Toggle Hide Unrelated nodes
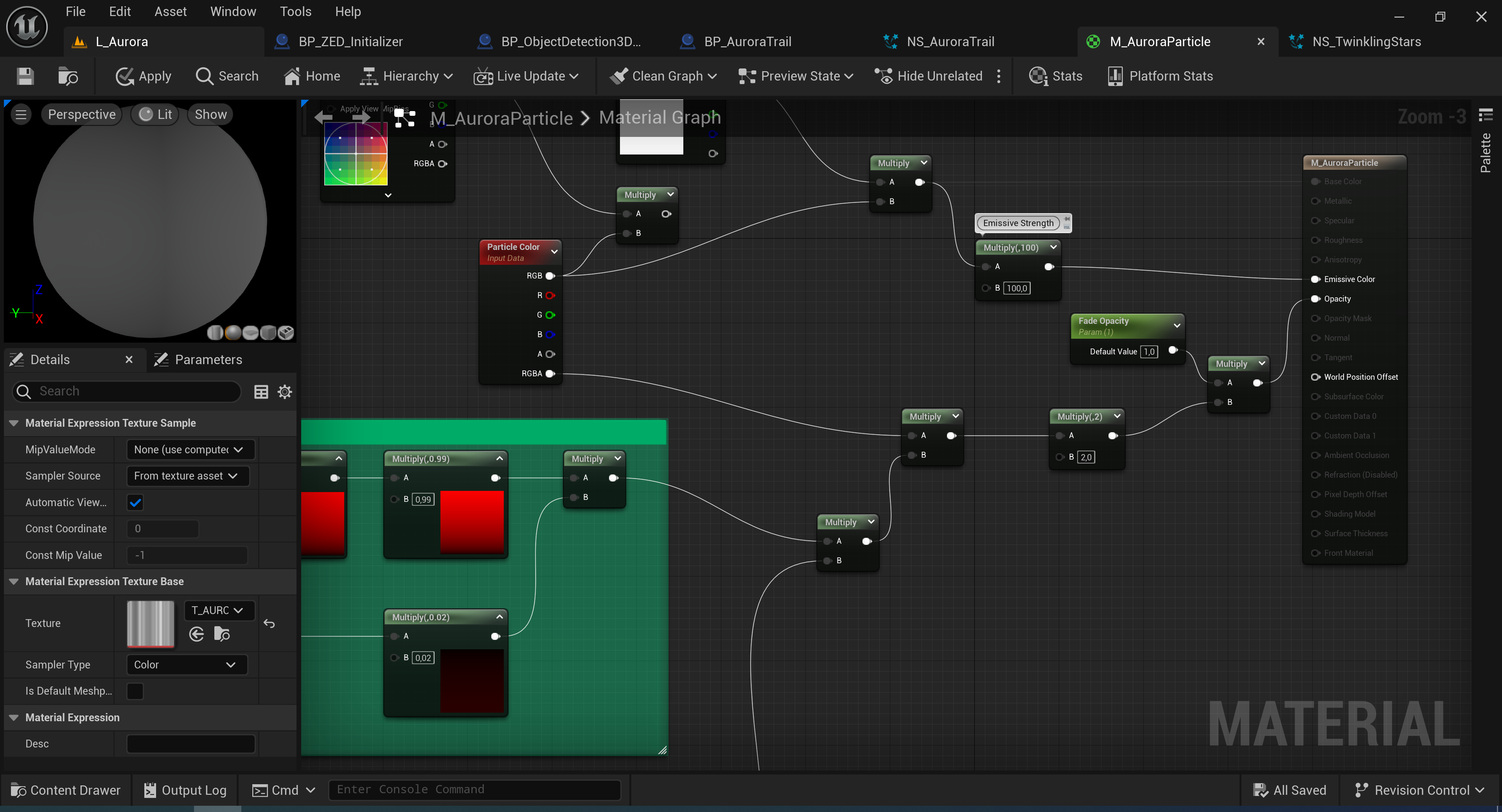Screen dimensions: 1502x812 point(929,76)
